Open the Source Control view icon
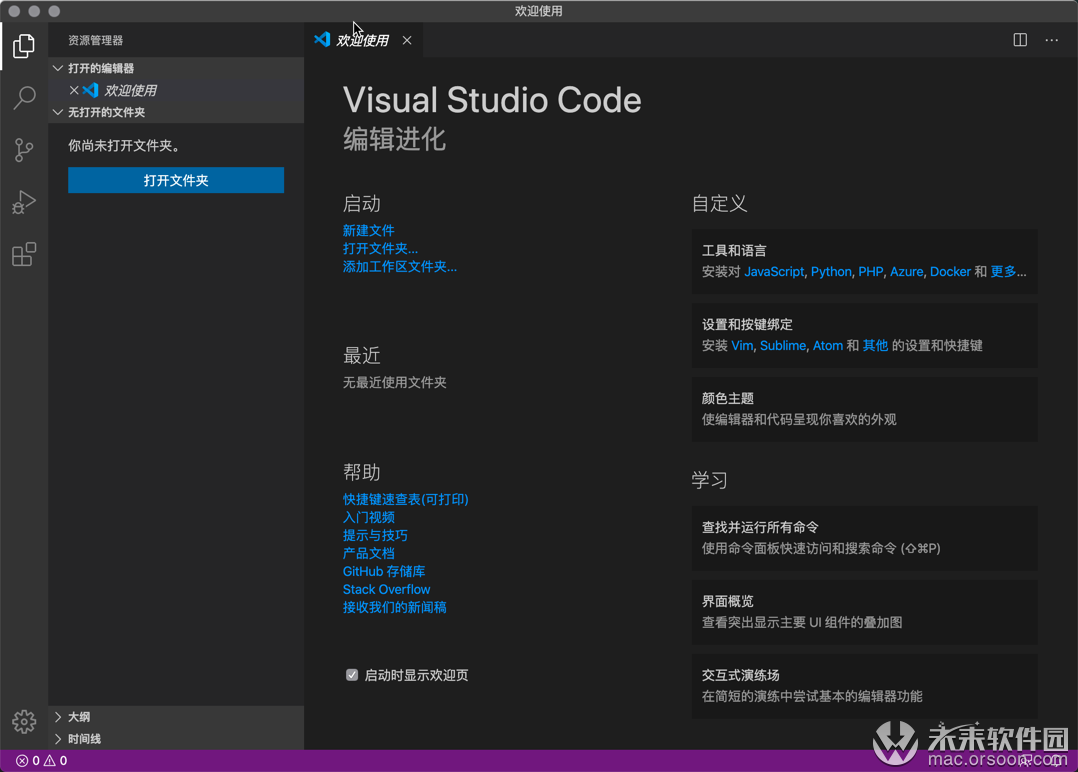 point(24,150)
